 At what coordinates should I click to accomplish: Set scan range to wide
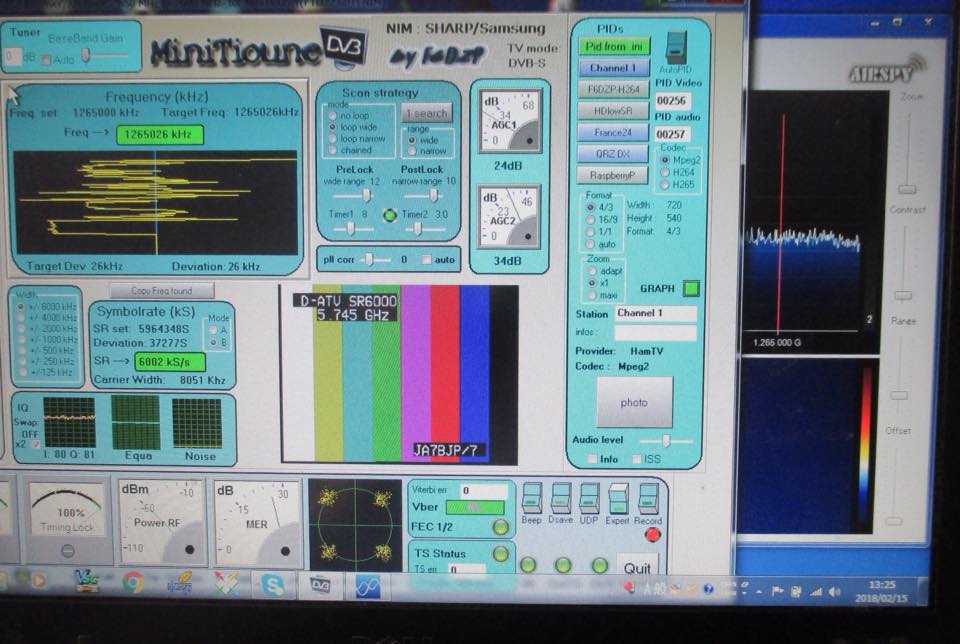[x=412, y=140]
